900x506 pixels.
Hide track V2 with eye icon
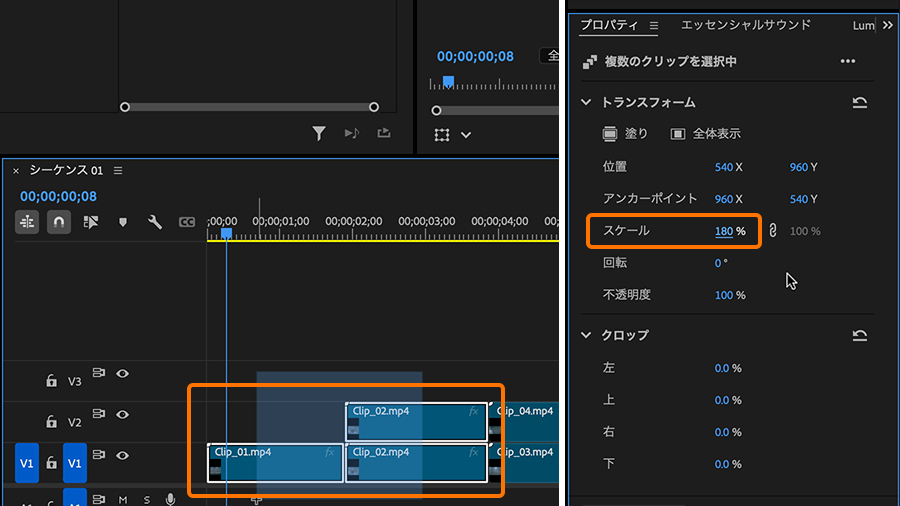(122, 414)
